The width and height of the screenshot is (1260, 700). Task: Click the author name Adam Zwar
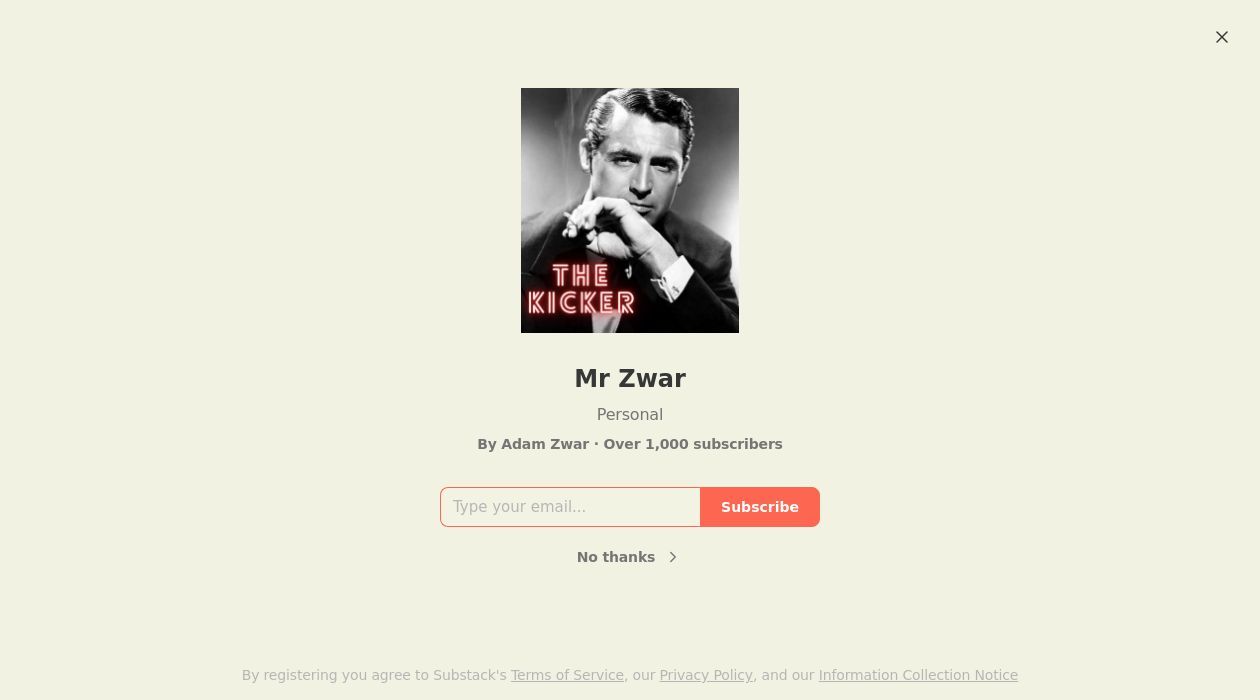pos(545,444)
